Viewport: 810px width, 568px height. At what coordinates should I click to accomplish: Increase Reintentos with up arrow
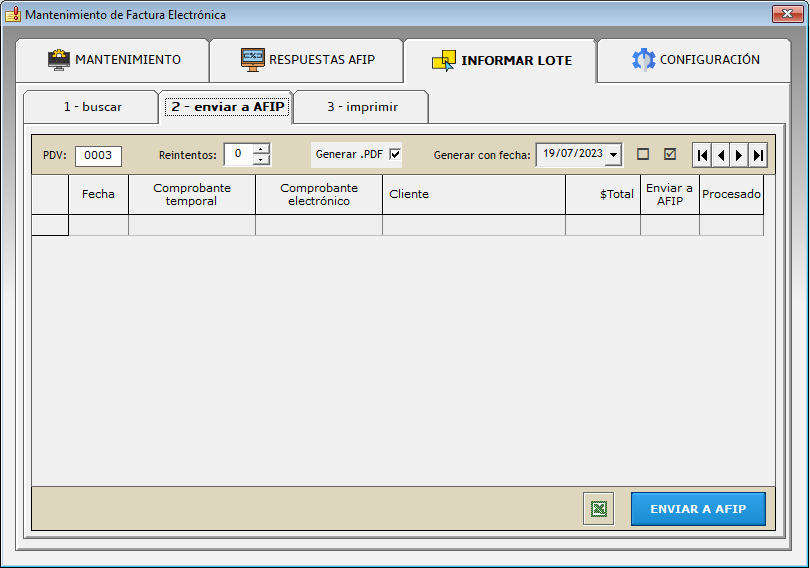coord(261,149)
